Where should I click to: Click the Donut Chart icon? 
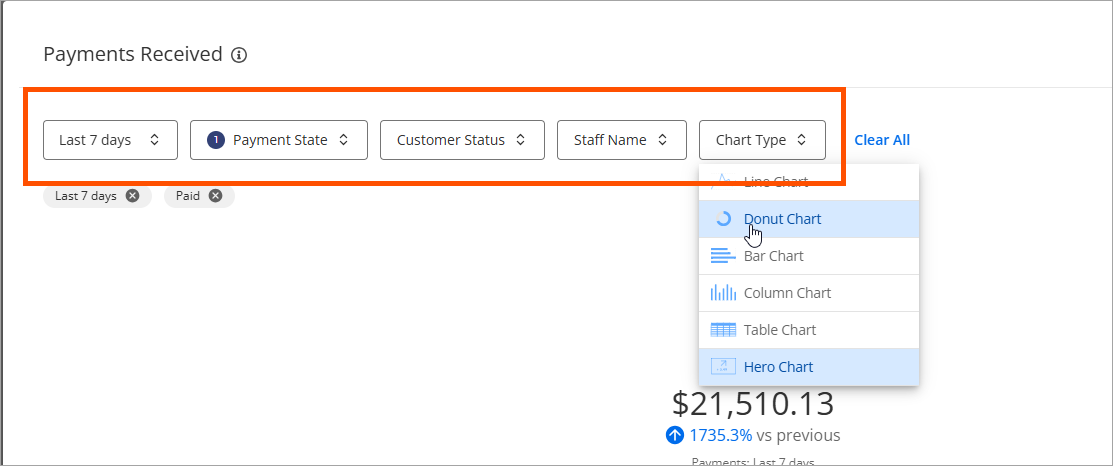(723, 219)
